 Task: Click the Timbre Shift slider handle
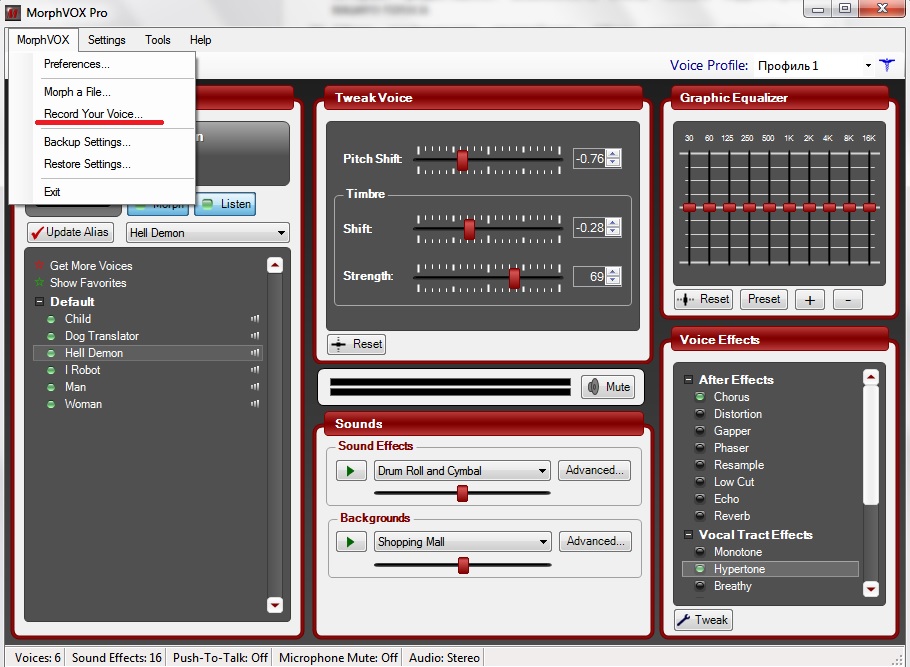[x=470, y=229]
